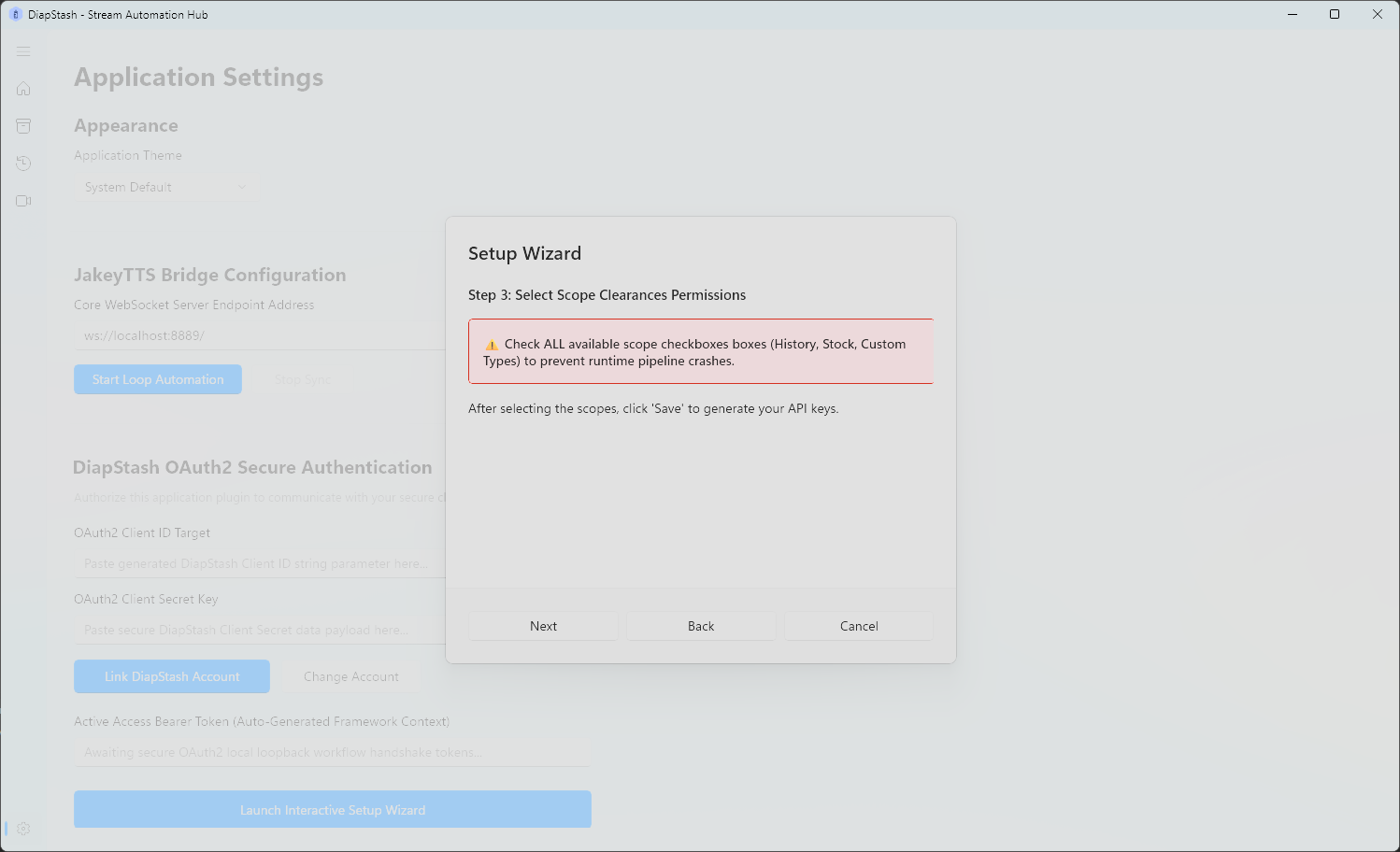Click the 'After selecting the scopes' instruction text
The width and height of the screenshot is (1400, 852).
(653, 408)
